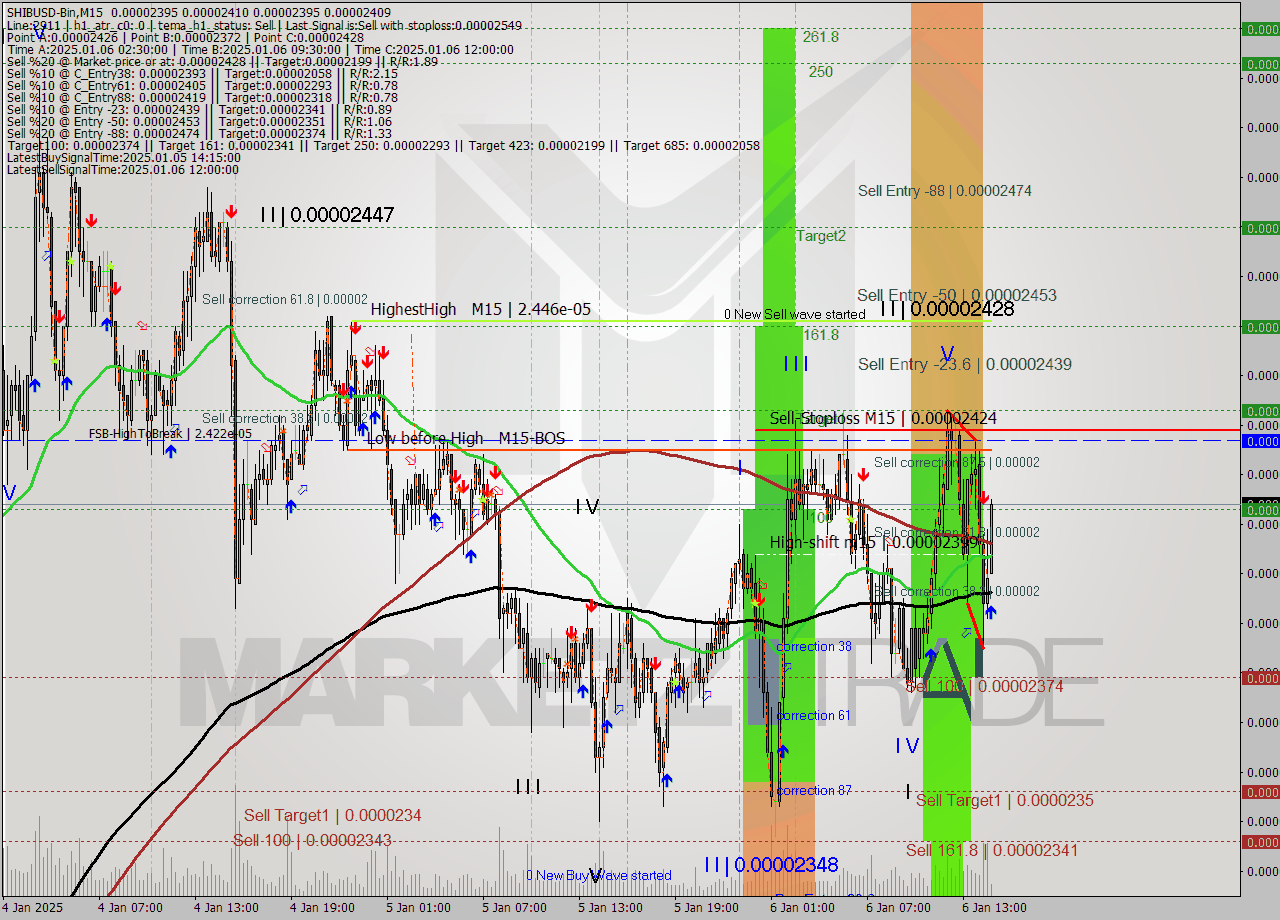Image resolution: width=1280 pixels, height=920 pixels.
Task: Select the 'Sell Entry -23.6 | 0.00002439' label
Action: tap(965, 365)
